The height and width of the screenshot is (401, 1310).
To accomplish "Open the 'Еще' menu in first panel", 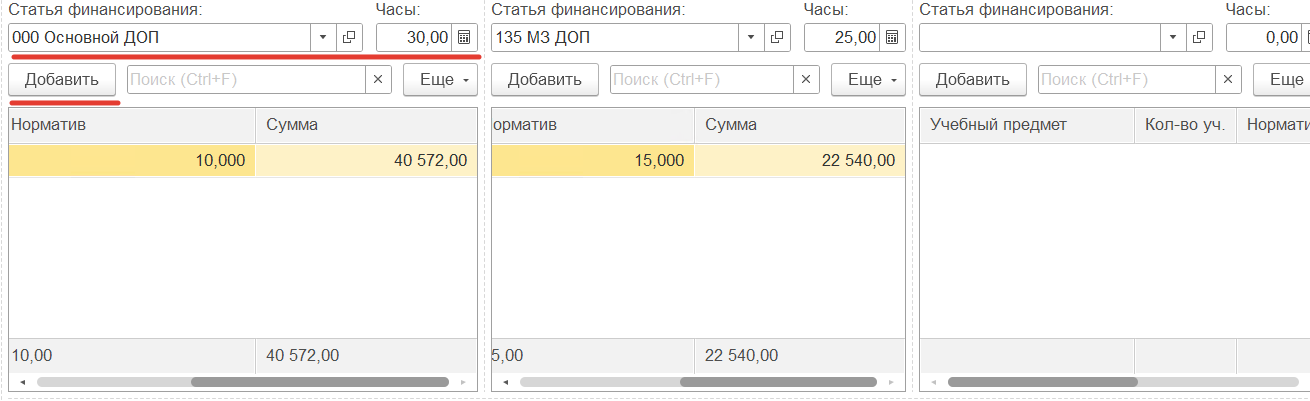I will pos(441,80).
